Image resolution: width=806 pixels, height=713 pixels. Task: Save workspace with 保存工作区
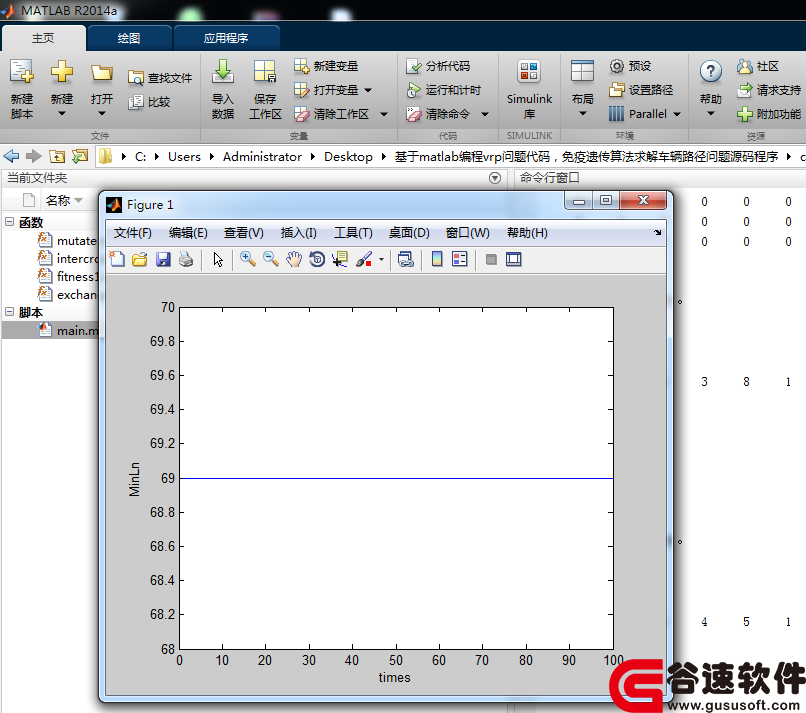265,88
